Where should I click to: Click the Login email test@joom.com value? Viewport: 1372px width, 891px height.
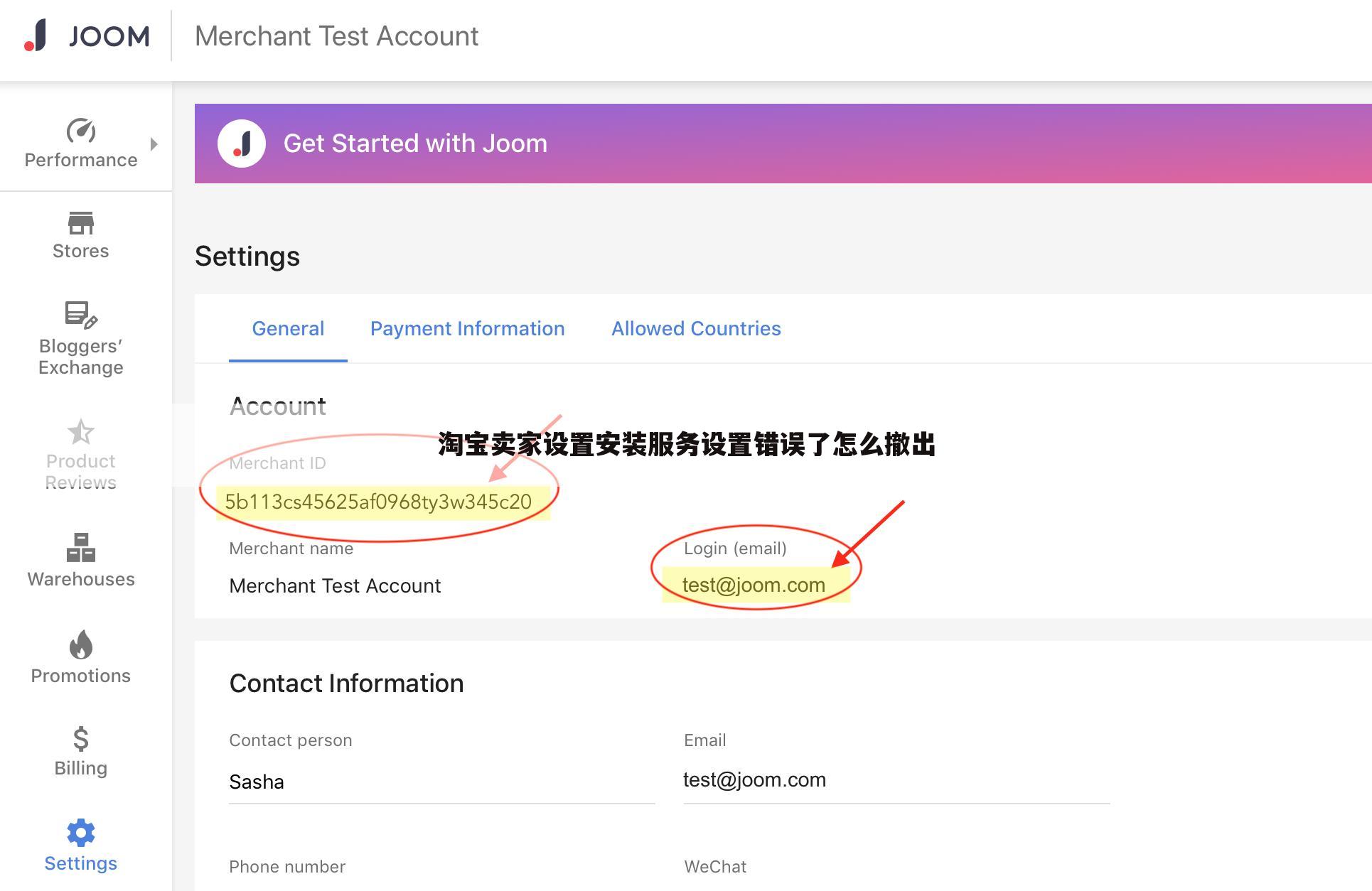[x=754, y=585]
